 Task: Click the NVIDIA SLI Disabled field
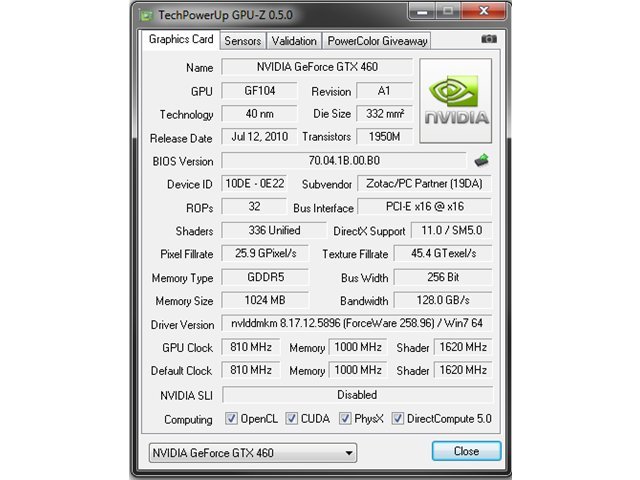pyautogui.click(x=357, y=395)
